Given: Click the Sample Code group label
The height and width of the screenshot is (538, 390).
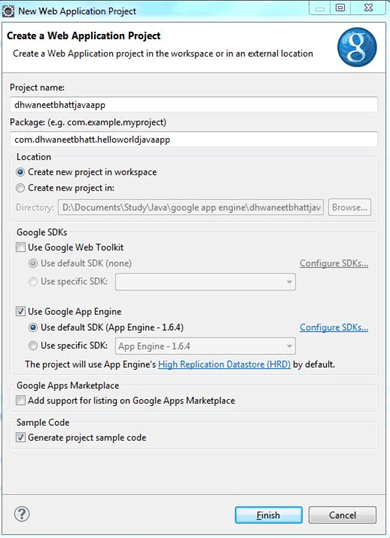Looking at the screenshot, I should [x=43, y=422].
